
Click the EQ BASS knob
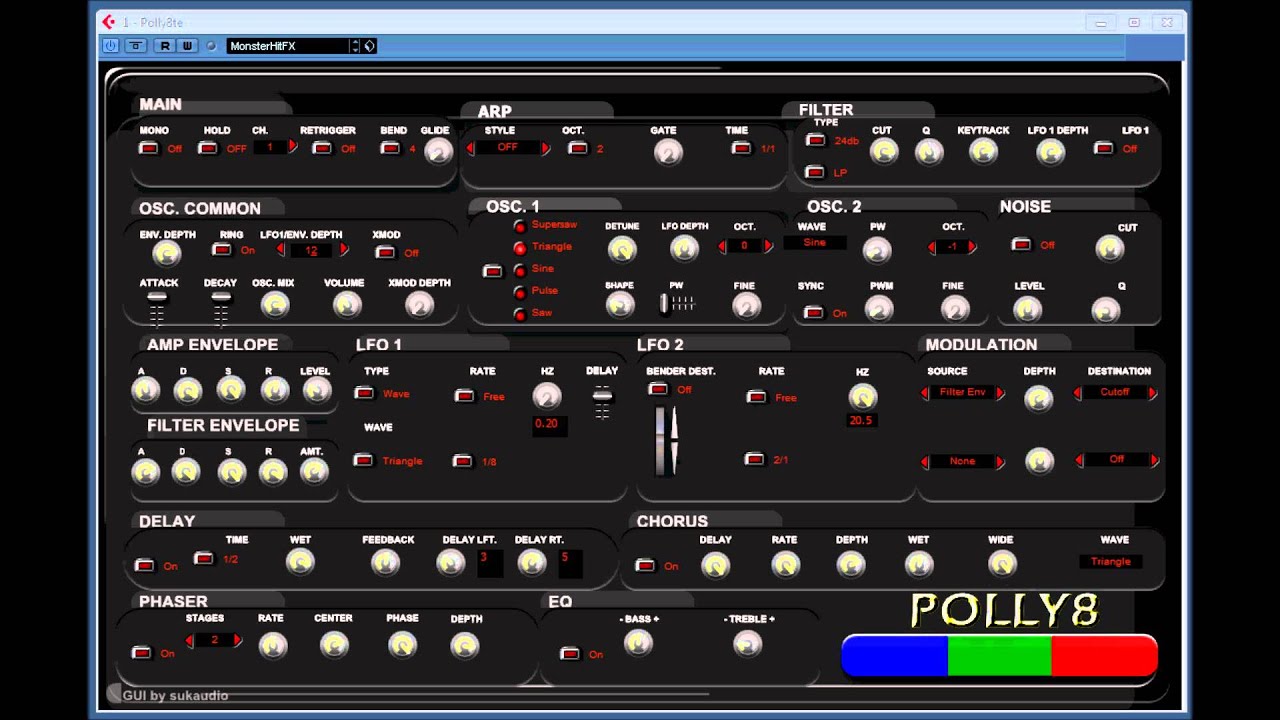point(638,643)
